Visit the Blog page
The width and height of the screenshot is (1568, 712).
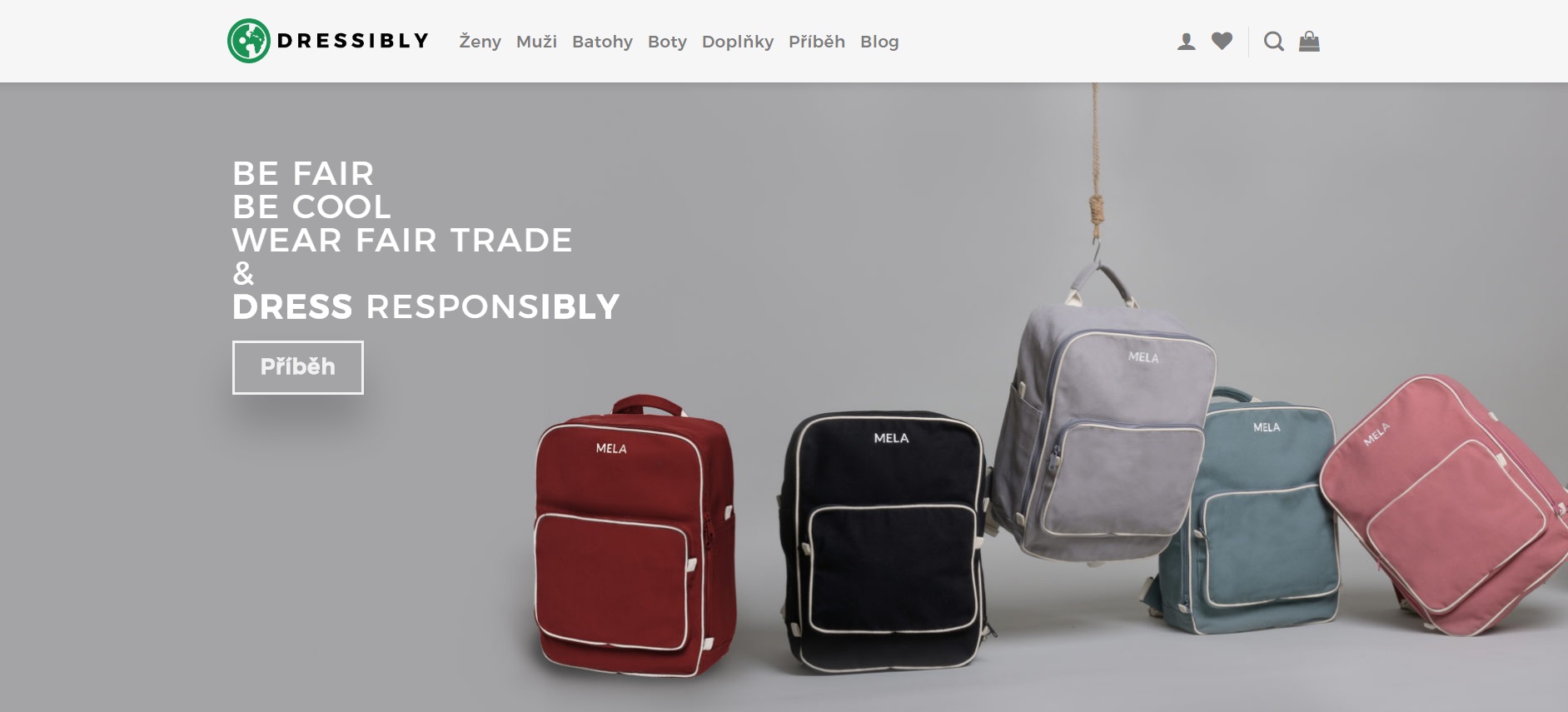tap(879, 42)
